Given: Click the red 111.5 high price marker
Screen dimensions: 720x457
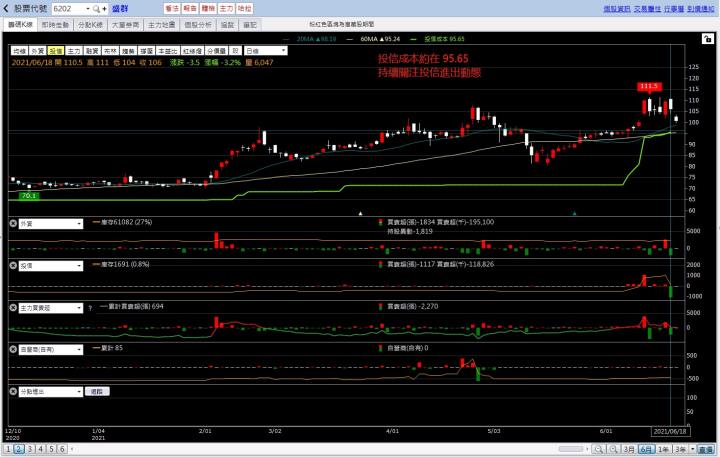Looking at the screenshot, I should (649, 86).
